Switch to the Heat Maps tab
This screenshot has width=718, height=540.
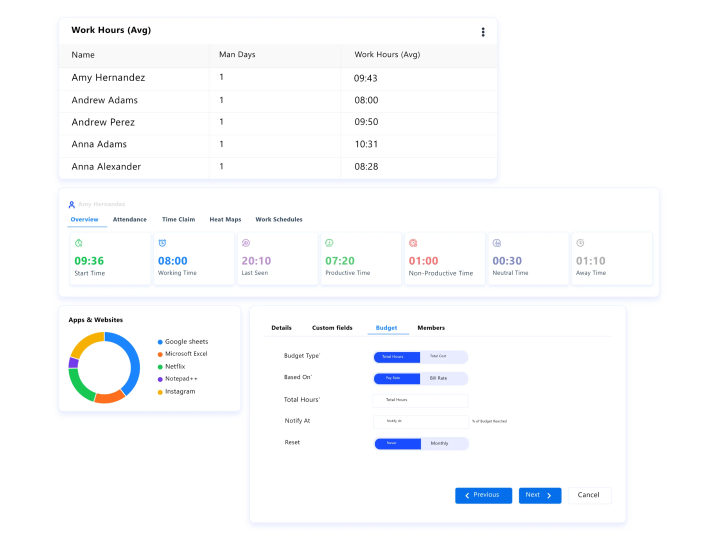[225, 219]
